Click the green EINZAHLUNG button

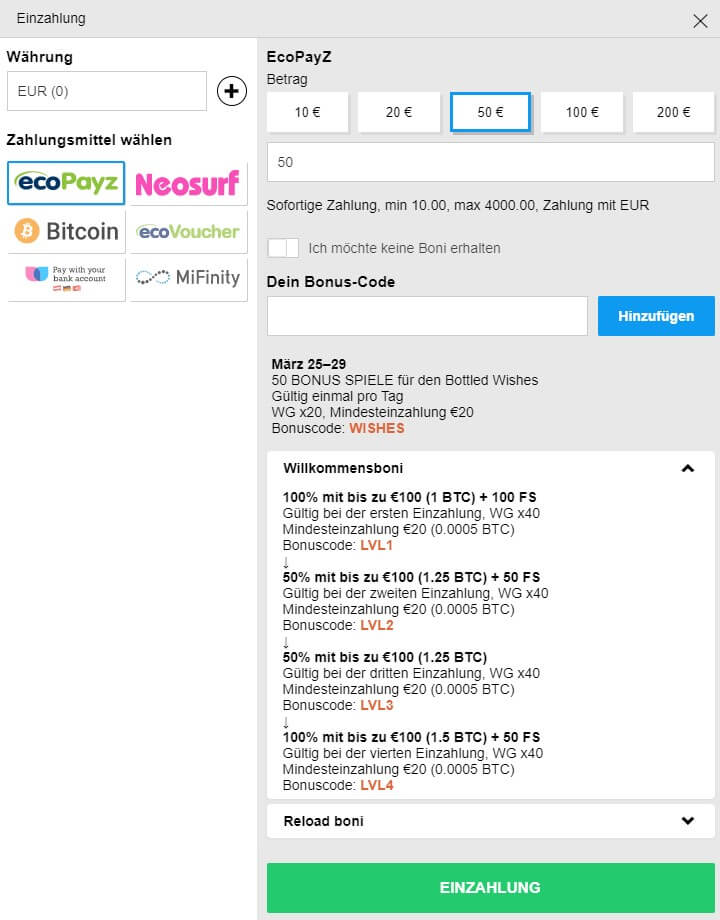click(490, 887)
